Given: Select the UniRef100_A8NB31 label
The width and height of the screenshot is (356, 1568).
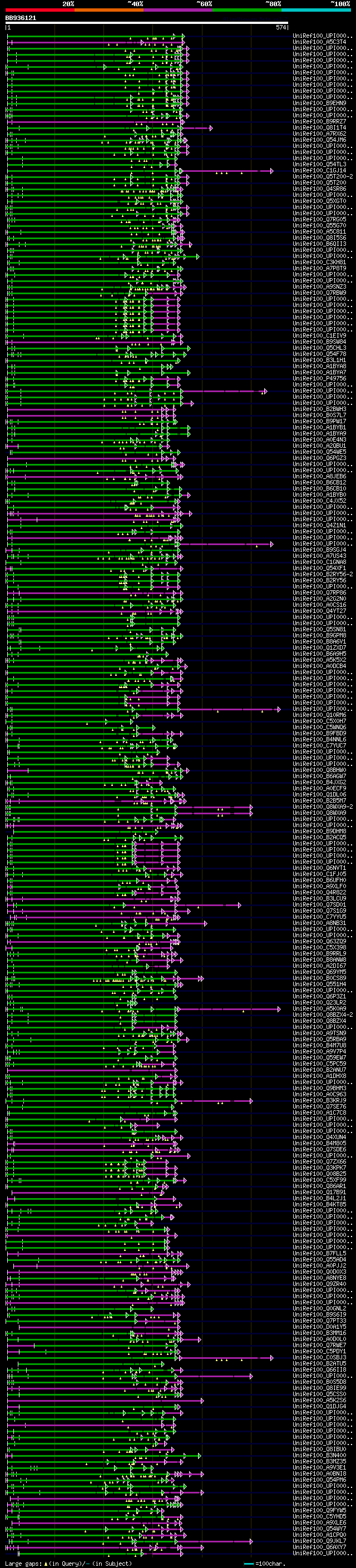Looking at the screenshot, I should point(319,923).
